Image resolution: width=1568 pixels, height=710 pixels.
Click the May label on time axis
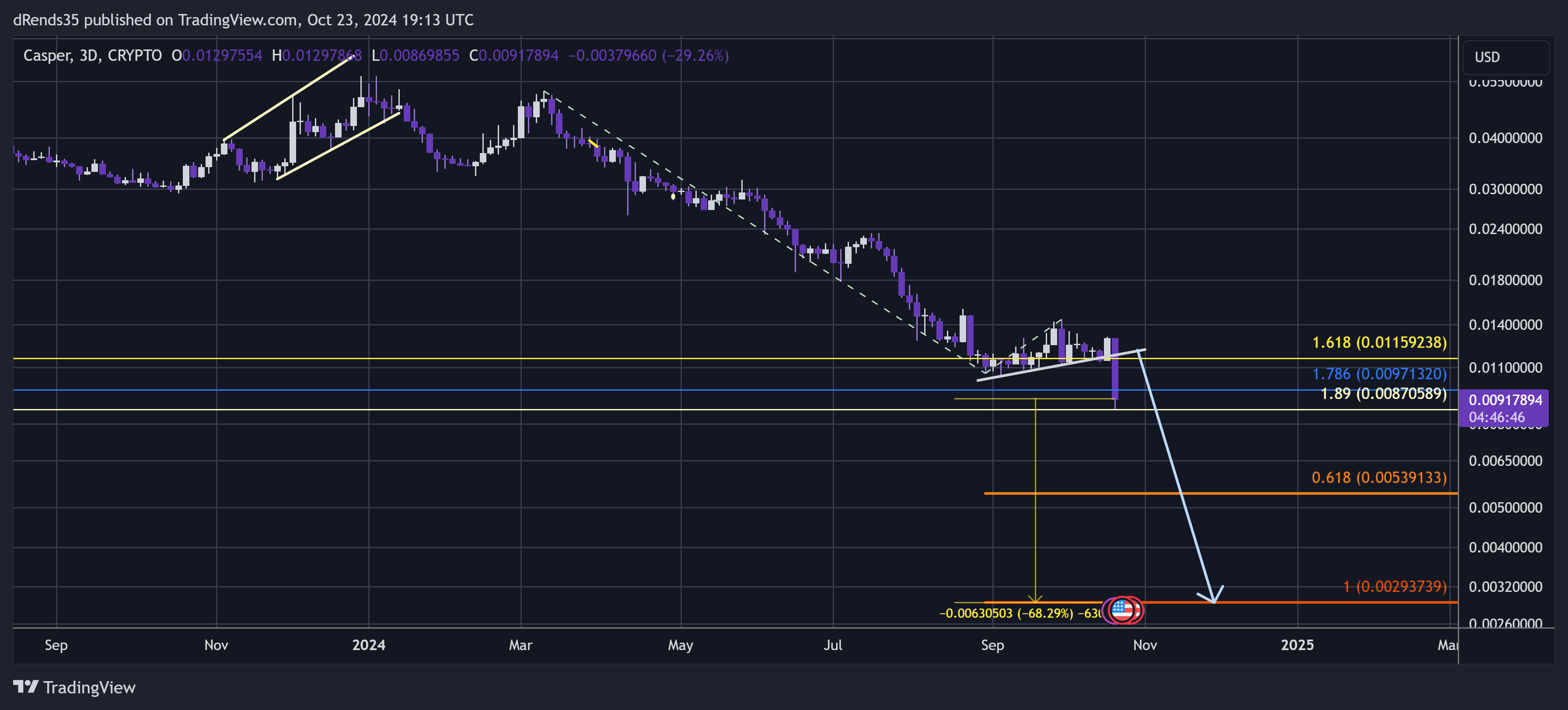(x=680, y=645)
